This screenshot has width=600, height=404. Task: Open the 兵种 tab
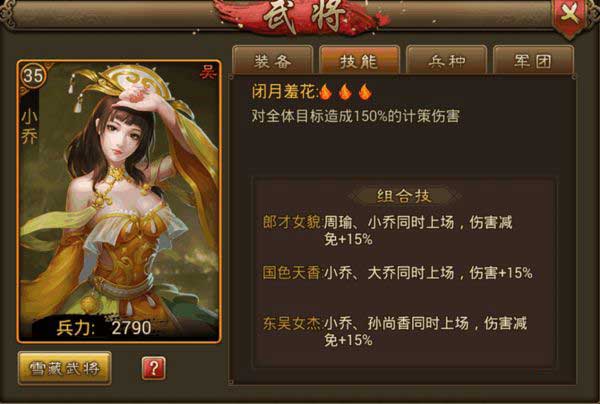tap(447, 60)
